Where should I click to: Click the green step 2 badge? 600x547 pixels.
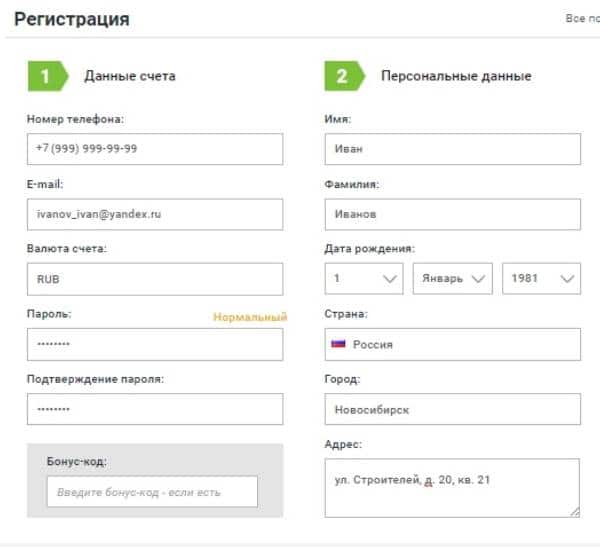pyautogui.click(x=342, y=76)
